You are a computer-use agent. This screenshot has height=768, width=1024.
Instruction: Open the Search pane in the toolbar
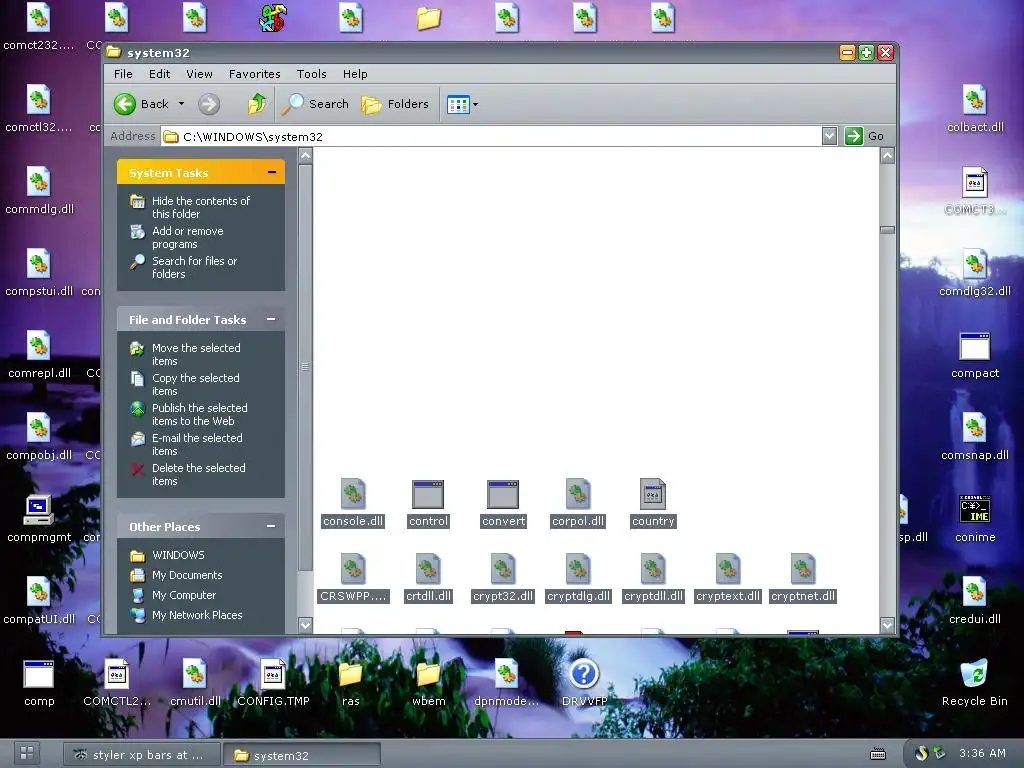point(315,104)
